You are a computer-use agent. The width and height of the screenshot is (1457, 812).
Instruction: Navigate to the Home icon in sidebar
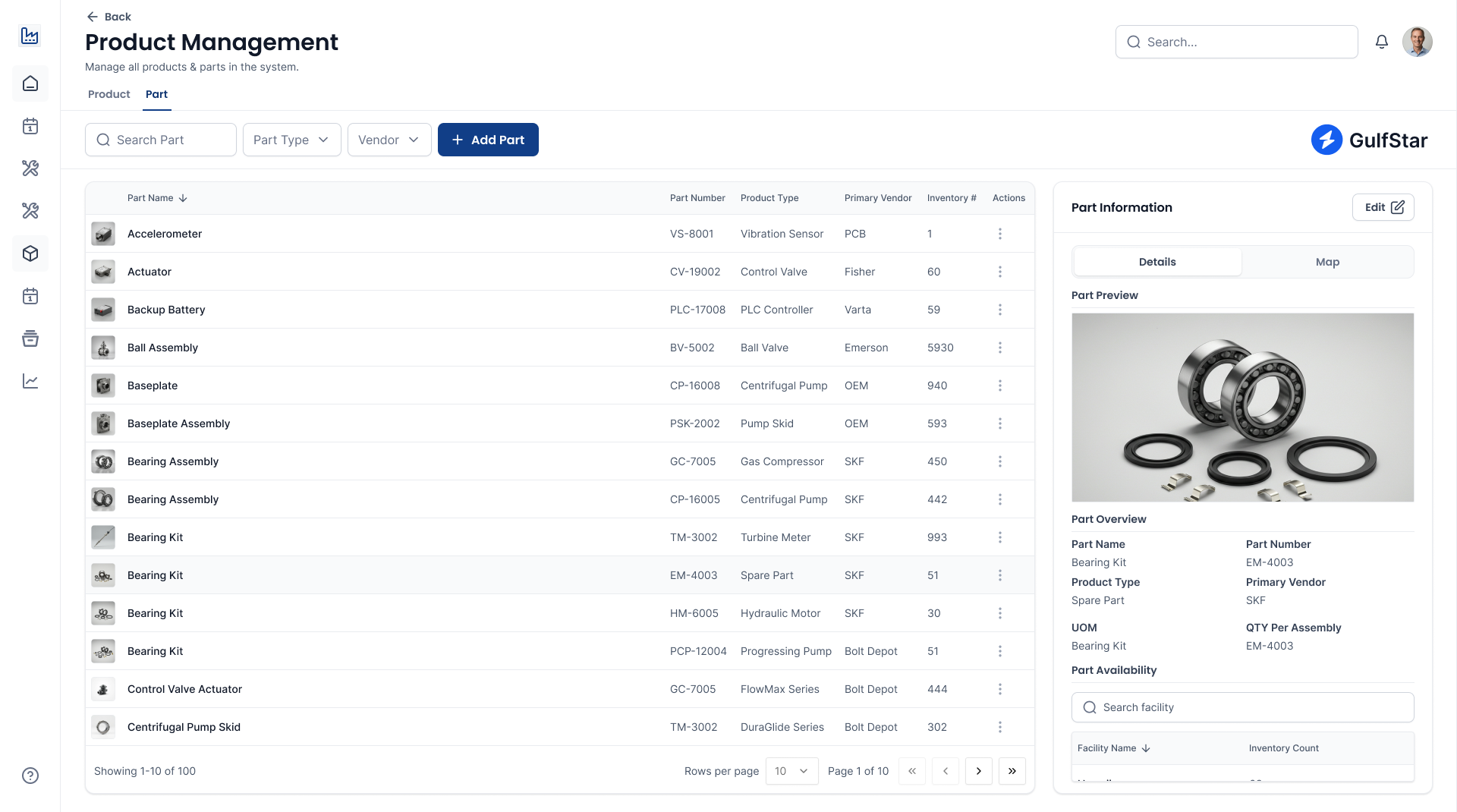tap(30, 83)
